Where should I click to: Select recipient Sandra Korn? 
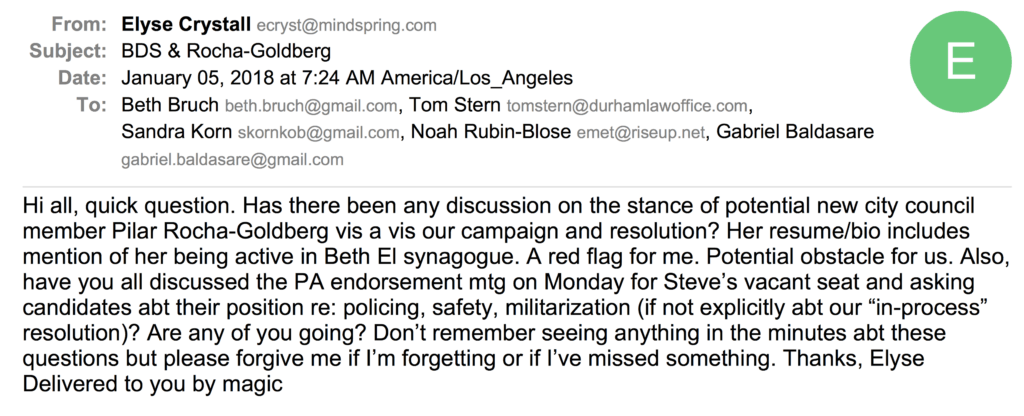click(x=176, y=132)
